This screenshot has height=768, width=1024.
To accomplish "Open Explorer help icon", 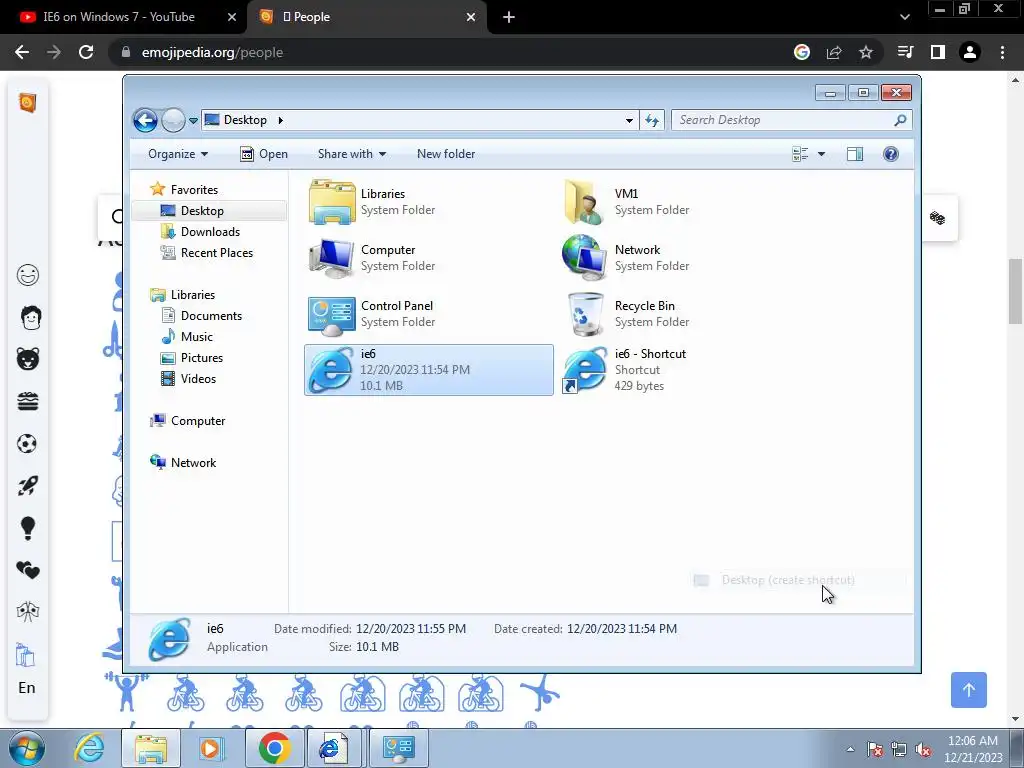I will [x=891, y=154].
